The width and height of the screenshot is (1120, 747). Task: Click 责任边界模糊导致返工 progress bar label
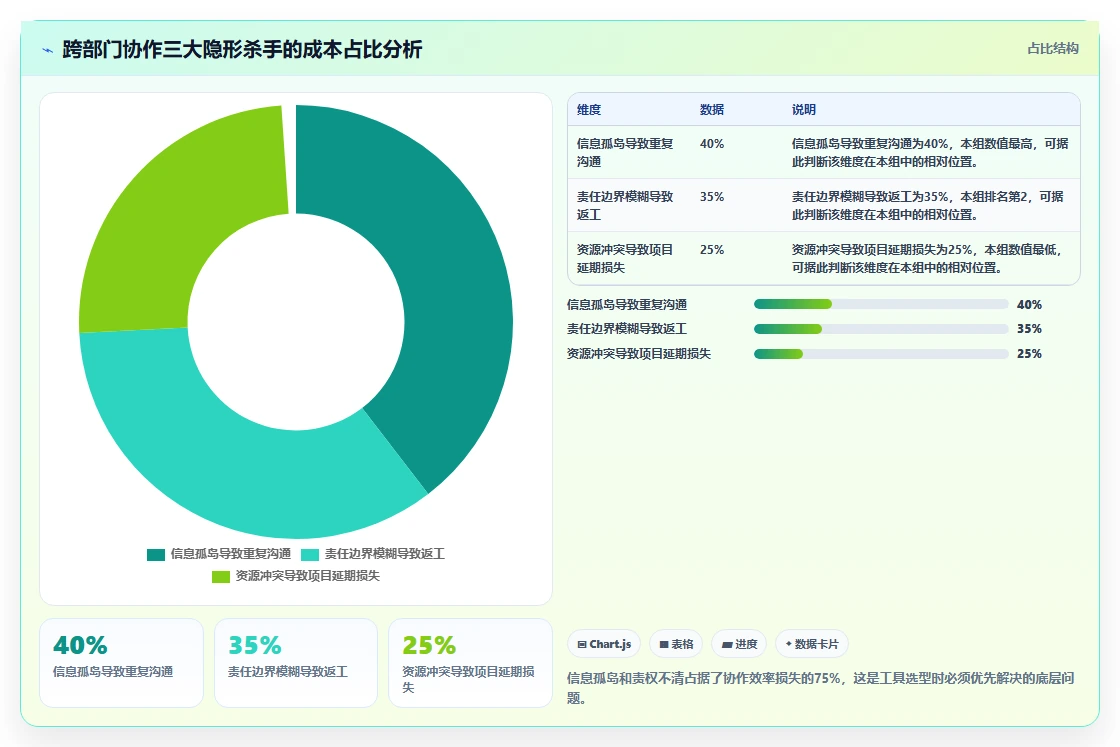627,329
